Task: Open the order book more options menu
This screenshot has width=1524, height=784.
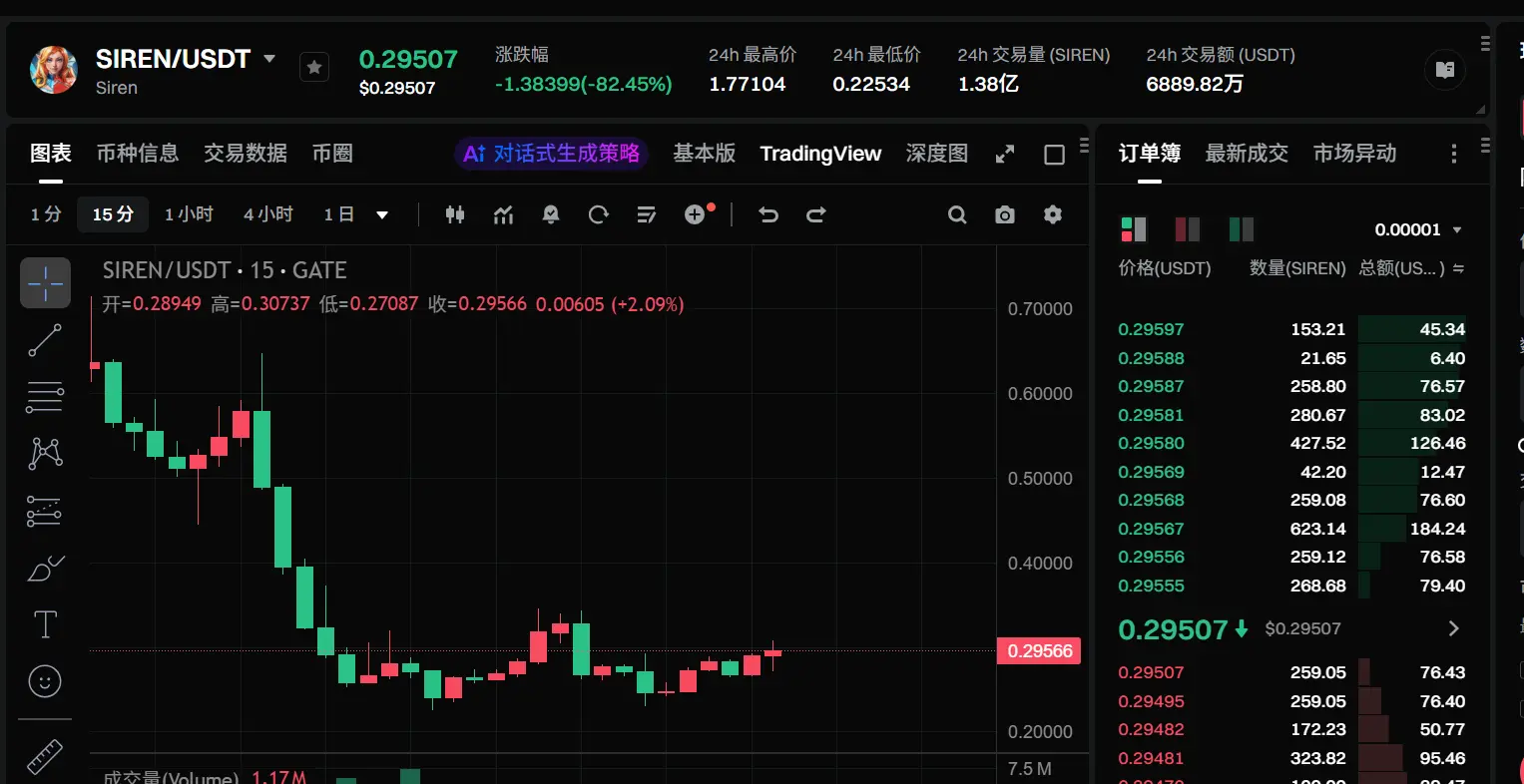Action: pyautogui.click(x=1454, y=154)
